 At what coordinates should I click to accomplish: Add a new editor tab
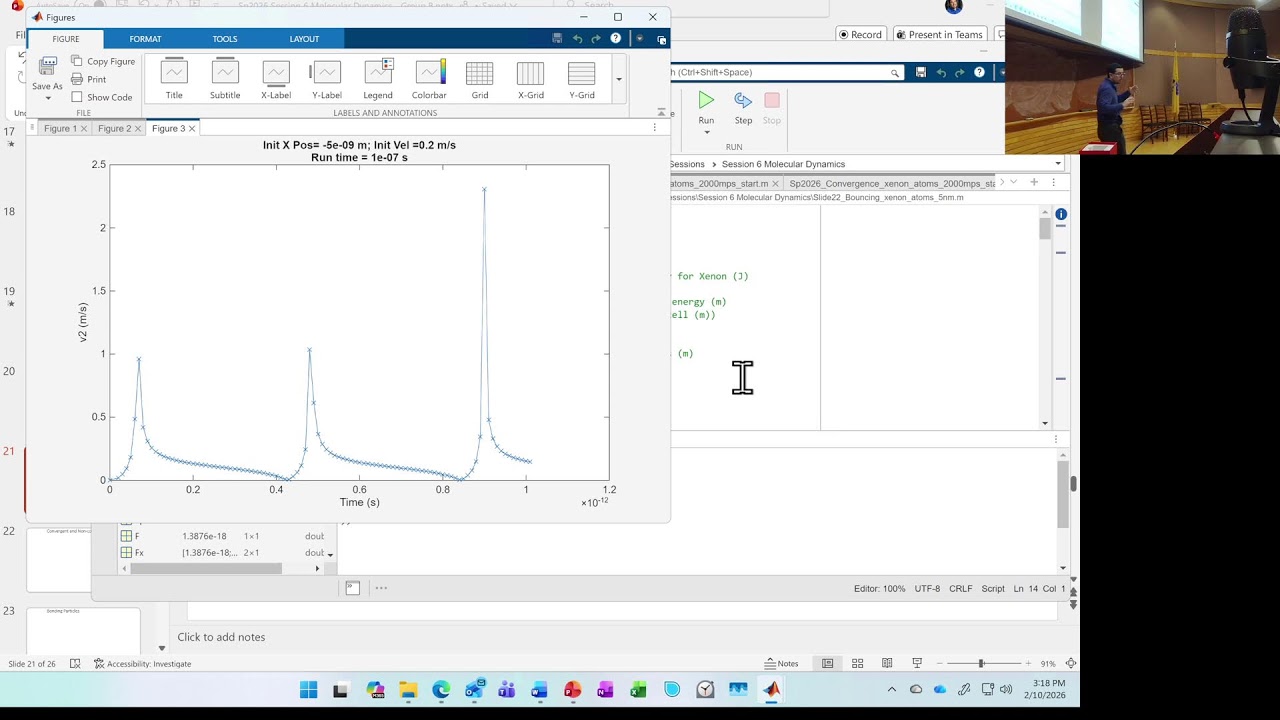[1034, 182]
